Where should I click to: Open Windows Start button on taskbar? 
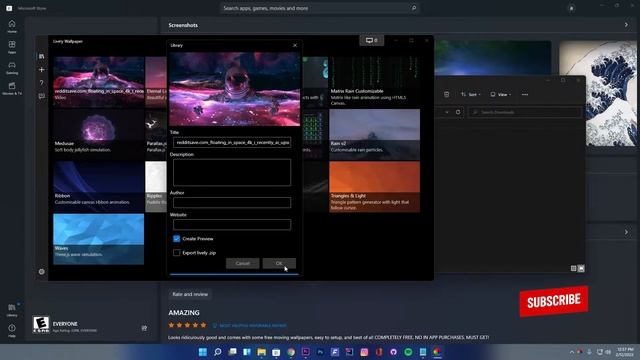point(202,352)
